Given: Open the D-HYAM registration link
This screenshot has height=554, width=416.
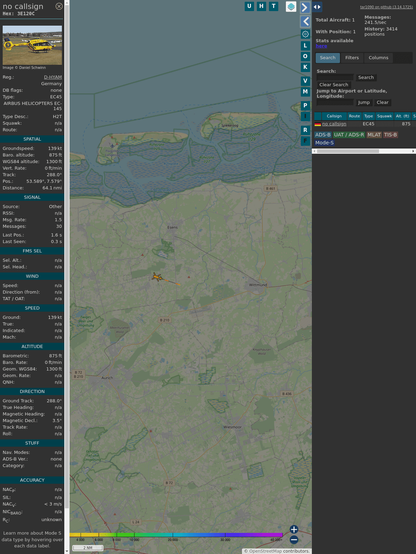Looking at the screenshot, I should point(53,77).
